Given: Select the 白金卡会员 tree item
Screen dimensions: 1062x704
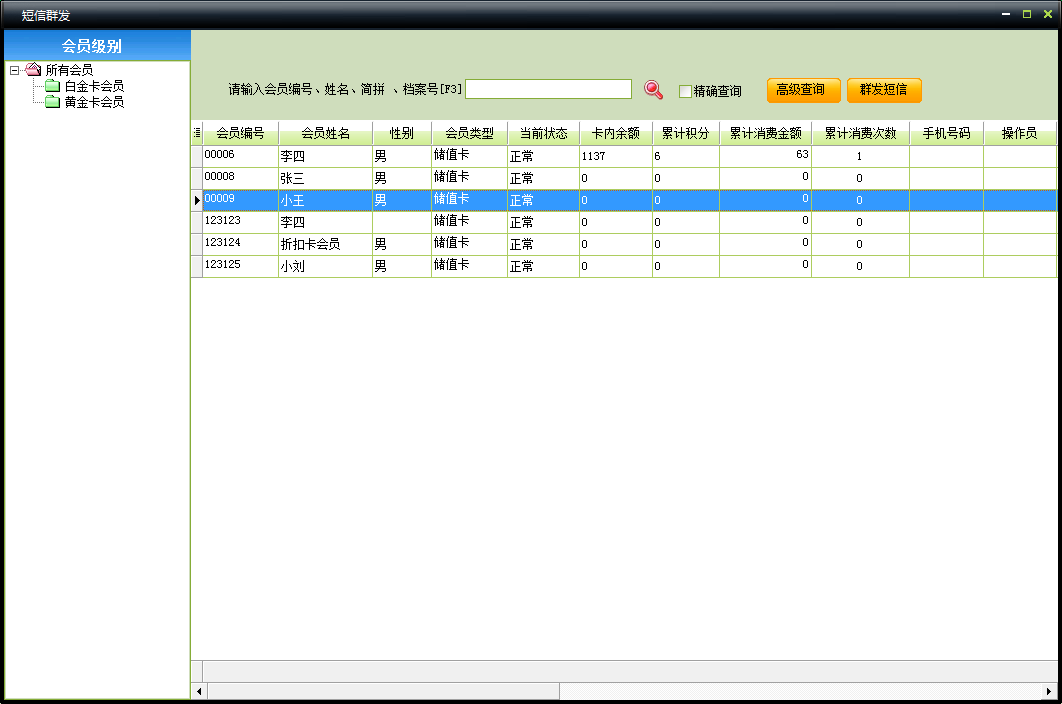Looking at the screenshot, I should click(x=94, y=86).
